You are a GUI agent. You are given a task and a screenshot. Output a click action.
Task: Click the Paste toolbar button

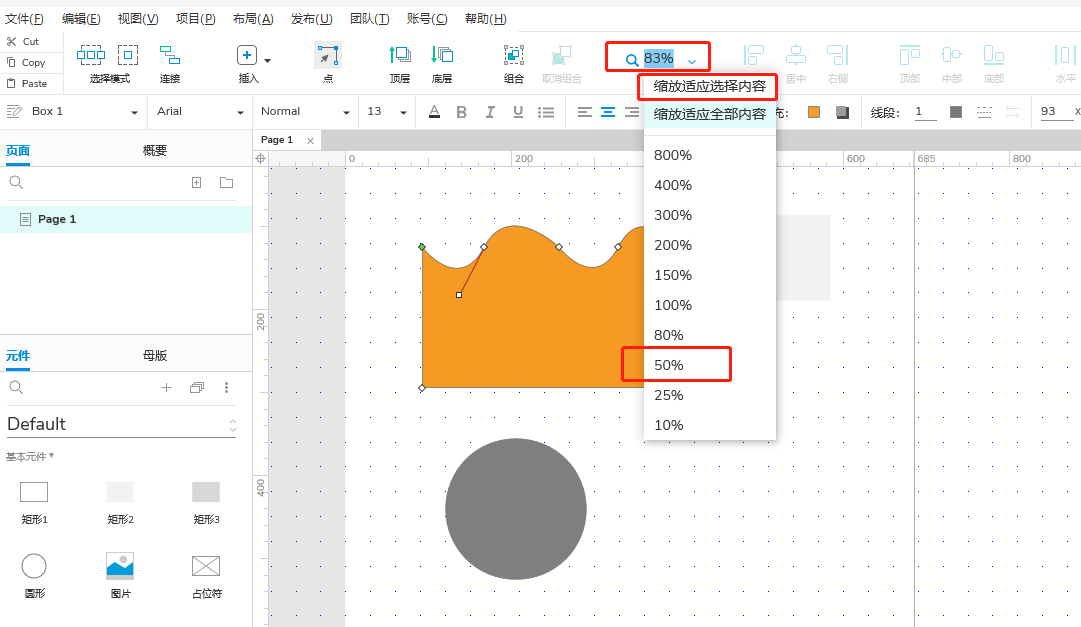click(27, 83)
